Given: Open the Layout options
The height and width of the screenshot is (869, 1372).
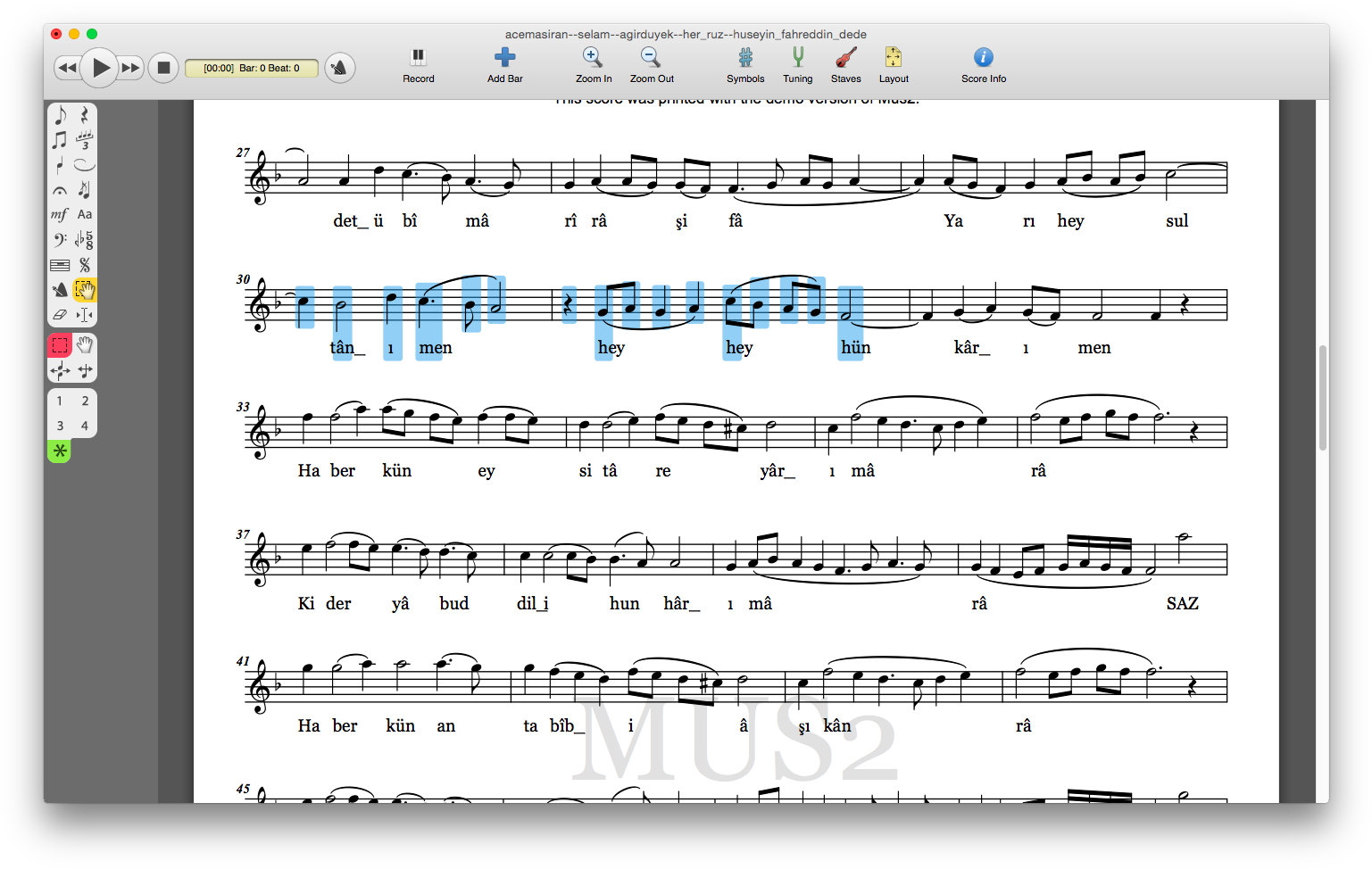Looking at the screenshot, I should (x=894, y=65).
